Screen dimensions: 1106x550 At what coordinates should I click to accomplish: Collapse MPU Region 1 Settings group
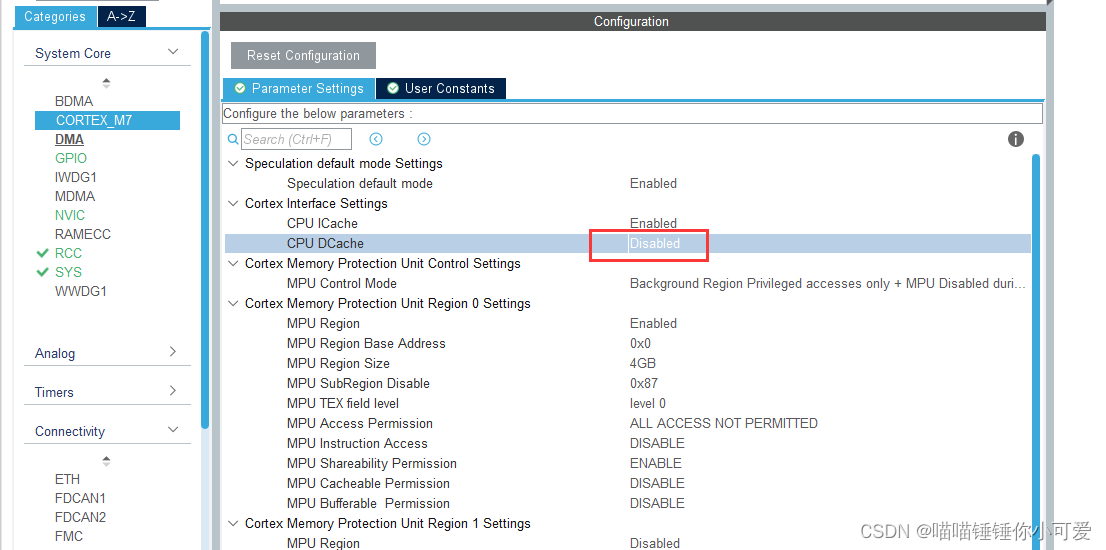tap(233, 524)
